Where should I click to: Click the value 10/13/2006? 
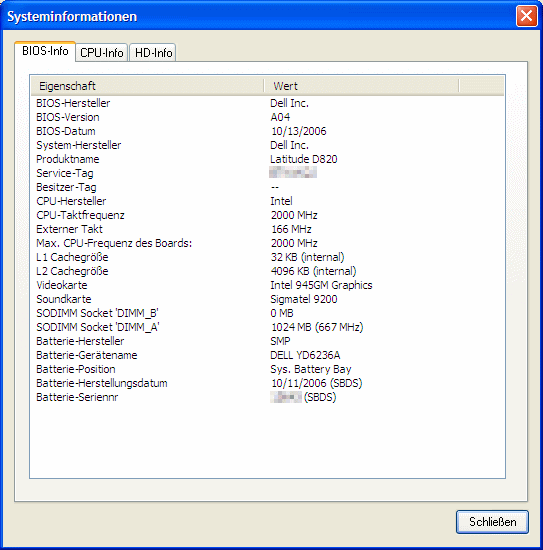pyautogui.click(x=299, y=131)
